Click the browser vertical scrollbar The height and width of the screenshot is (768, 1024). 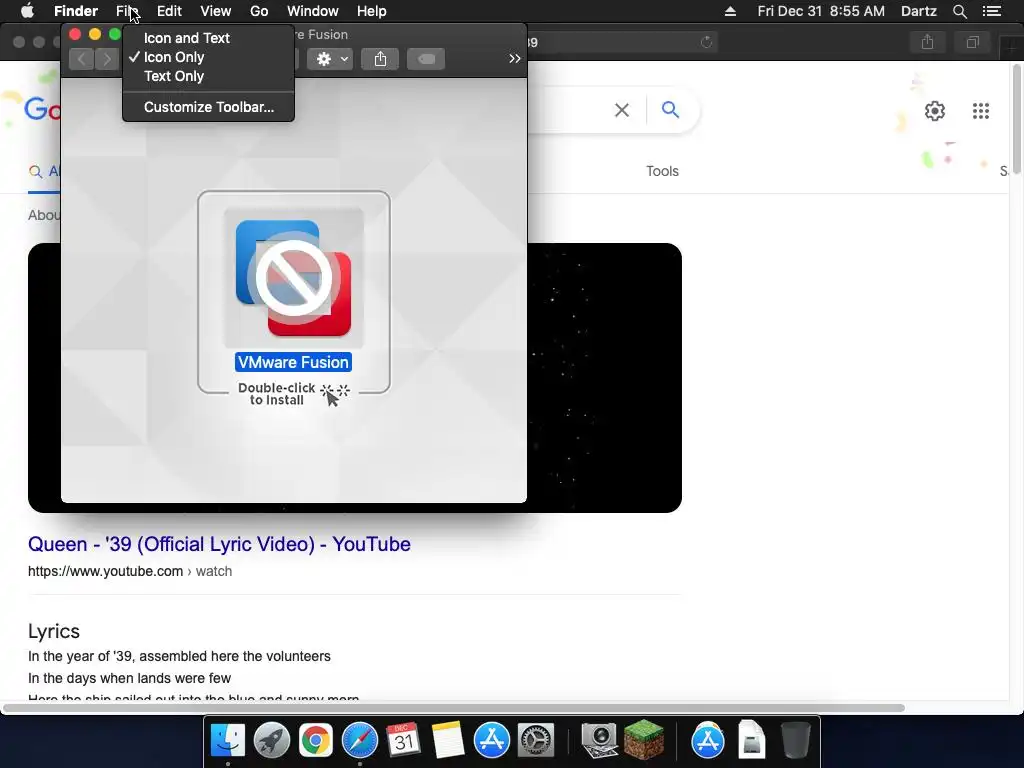pos(1017,118)
